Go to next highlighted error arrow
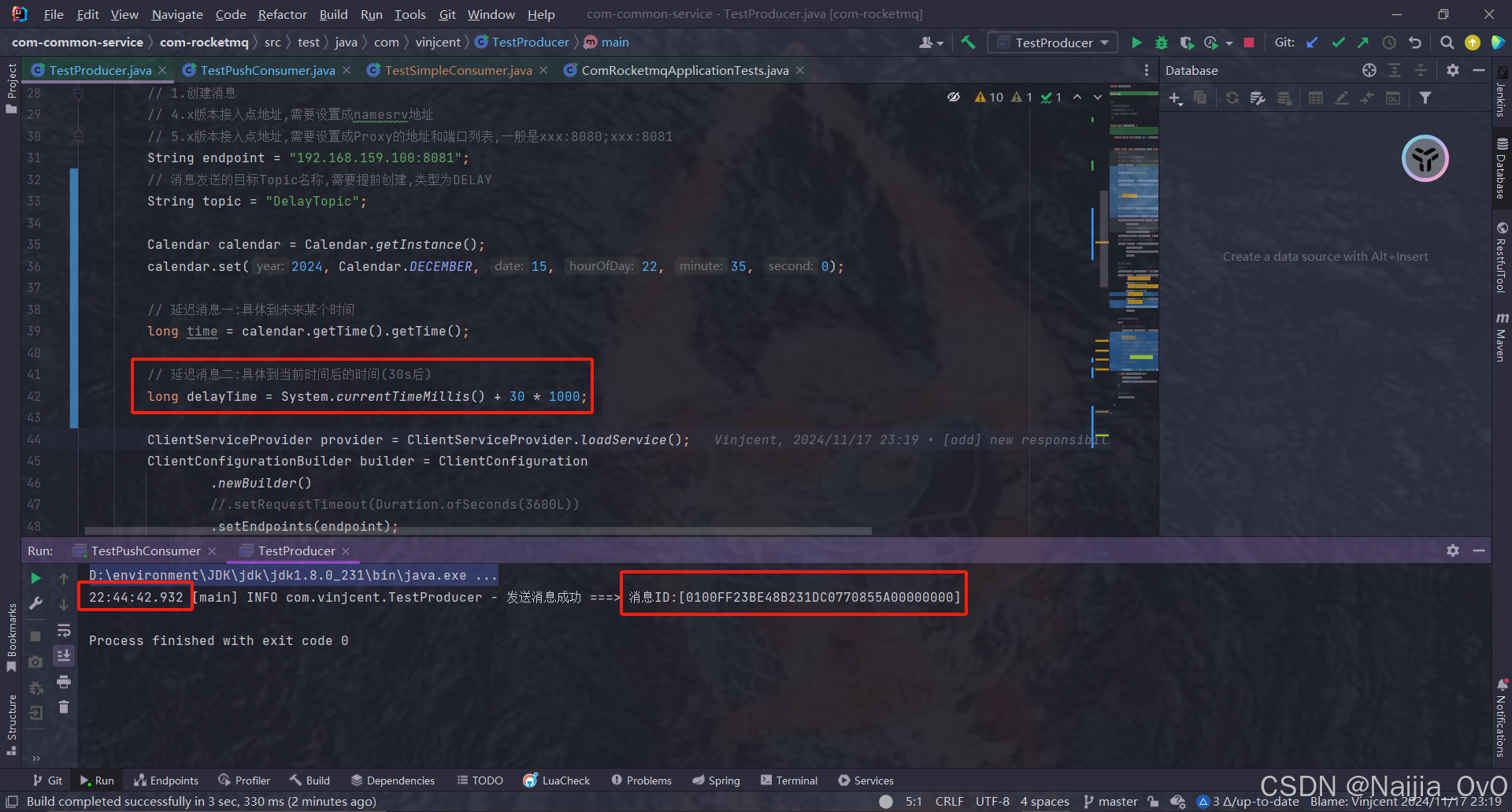The image size is (1512, 812). [x=1098, y=97]
